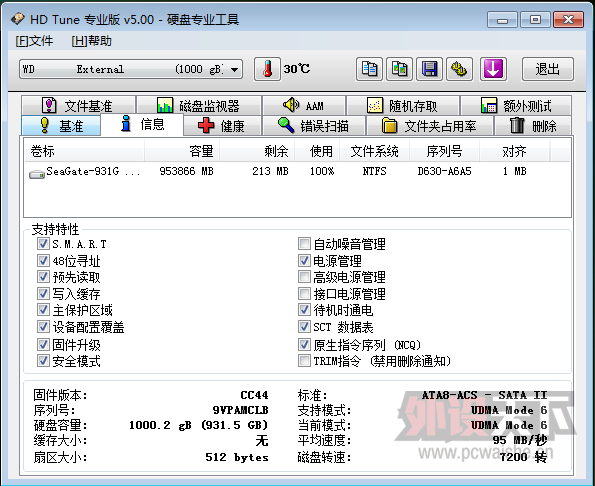
Task: Switch to the 健康 tab
Action: (x=223, y=126)
